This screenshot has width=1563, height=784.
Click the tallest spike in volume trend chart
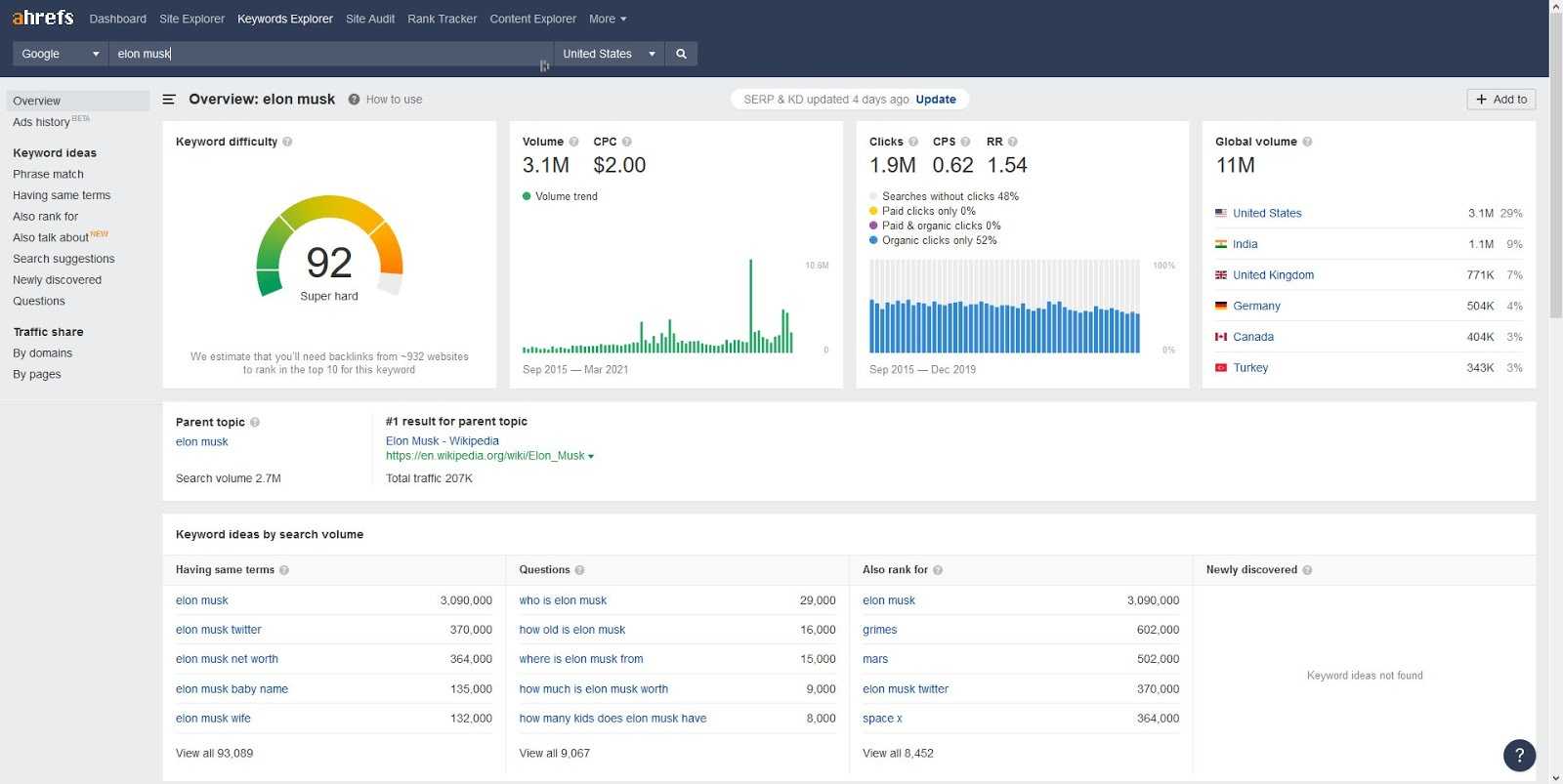coord(750,306)
